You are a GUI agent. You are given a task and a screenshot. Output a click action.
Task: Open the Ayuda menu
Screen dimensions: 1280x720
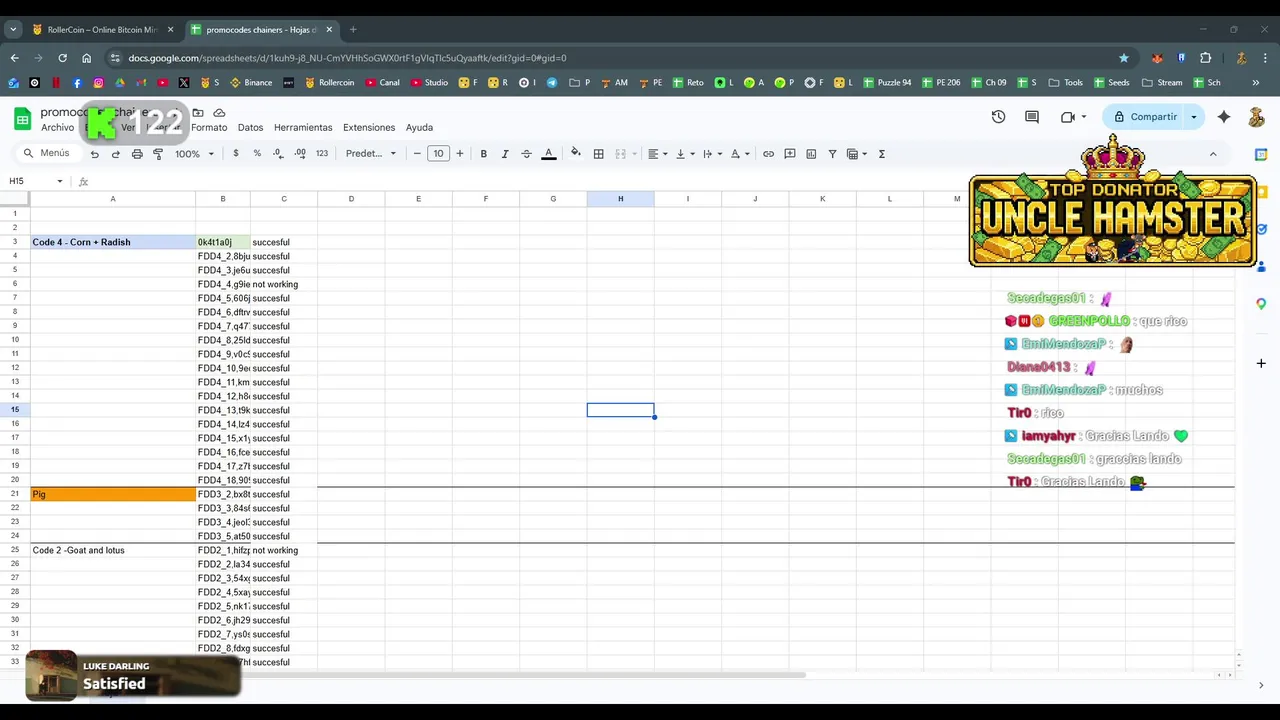419,128
